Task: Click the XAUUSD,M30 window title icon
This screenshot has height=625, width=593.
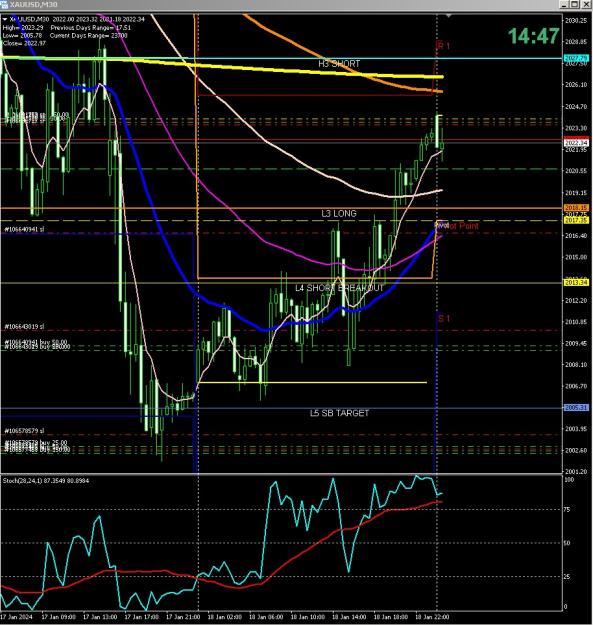Action: click(x=4, y=4)
